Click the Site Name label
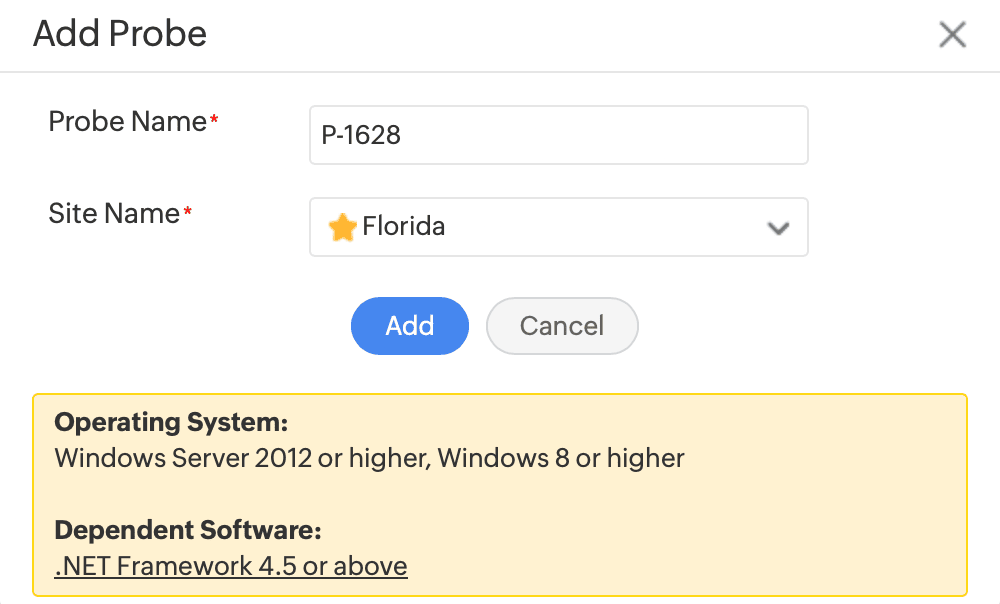1000x604 pixels. coord(113,213)
